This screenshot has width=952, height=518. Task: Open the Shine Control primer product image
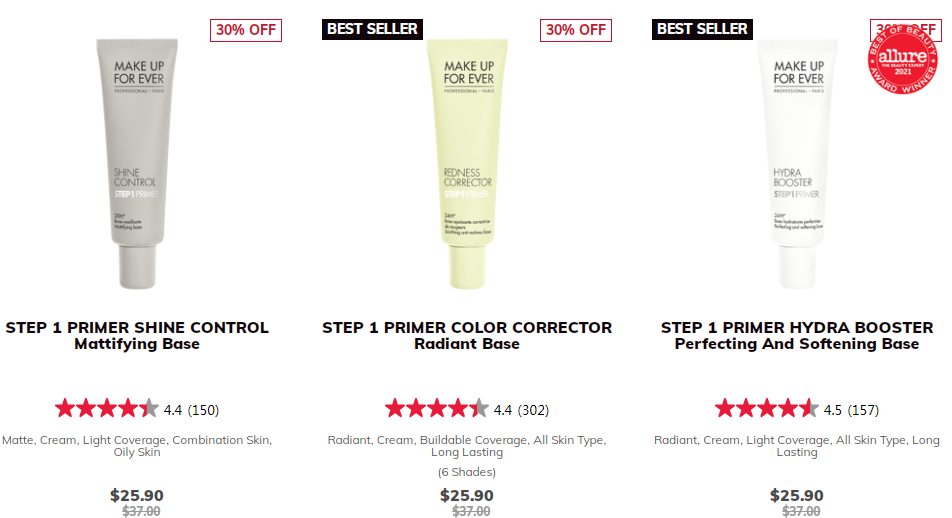coord(137,160)
